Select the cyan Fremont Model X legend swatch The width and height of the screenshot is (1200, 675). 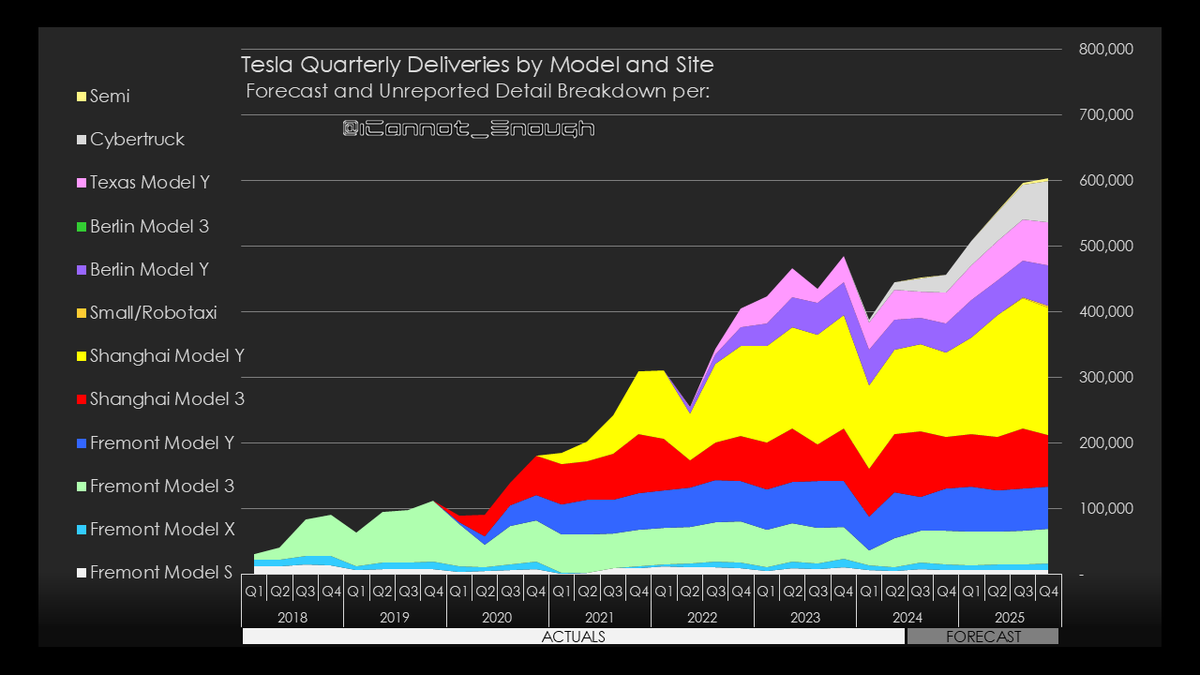[81, 529]
